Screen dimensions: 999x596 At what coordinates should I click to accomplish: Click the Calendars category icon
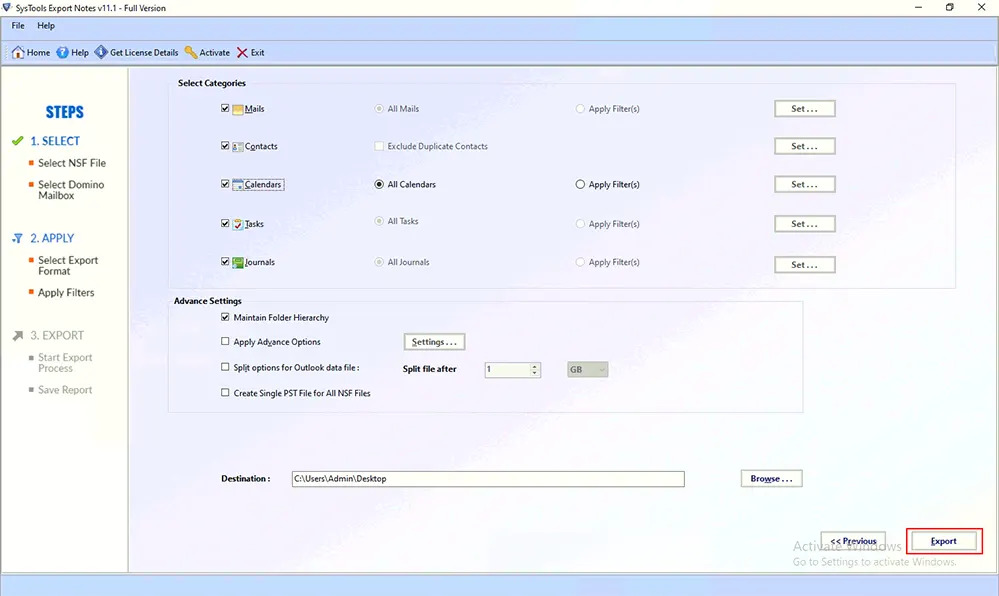coord(238,185)
